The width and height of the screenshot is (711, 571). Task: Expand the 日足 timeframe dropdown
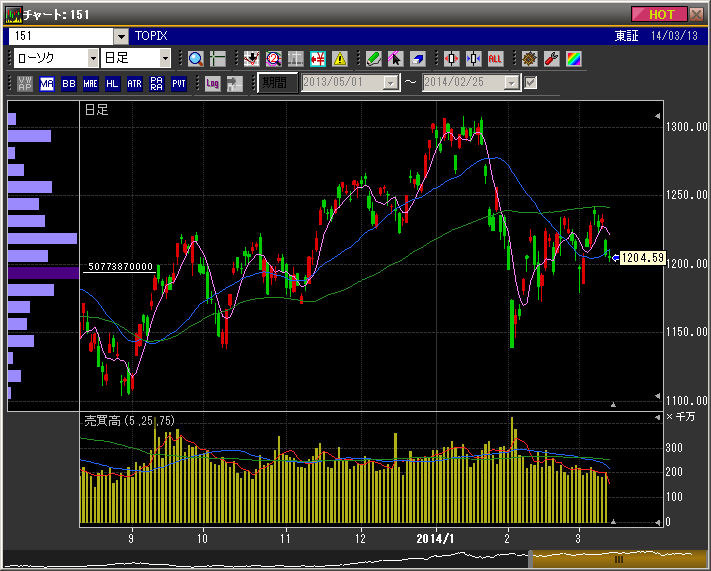165,59
